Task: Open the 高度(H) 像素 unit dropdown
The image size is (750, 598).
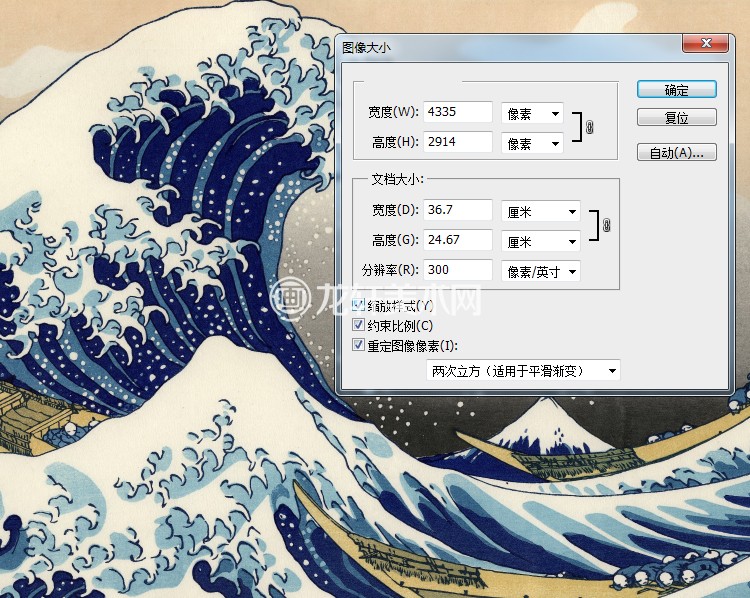Action: click(x=532, y=144)
